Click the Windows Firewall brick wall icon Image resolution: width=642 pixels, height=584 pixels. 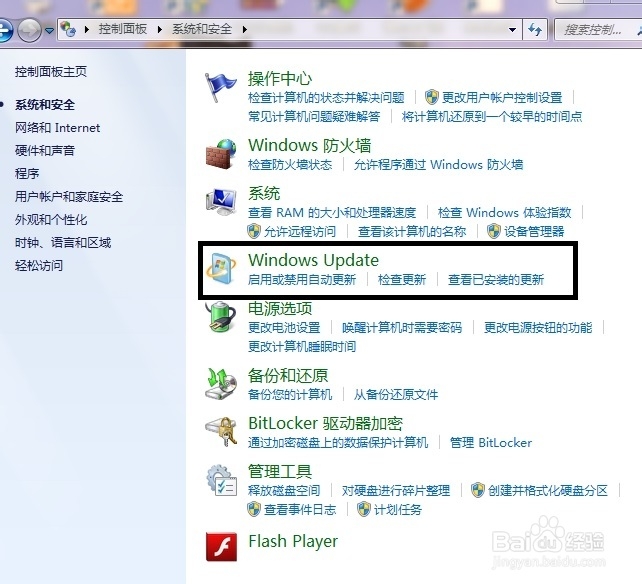pos(221,154)
